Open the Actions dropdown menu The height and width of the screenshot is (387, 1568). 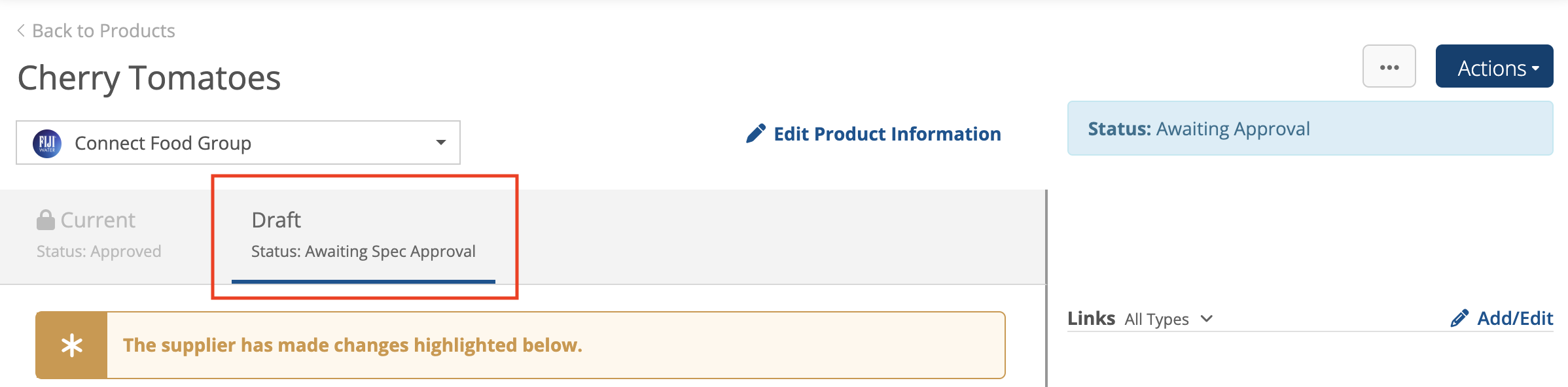point(1494,67)
